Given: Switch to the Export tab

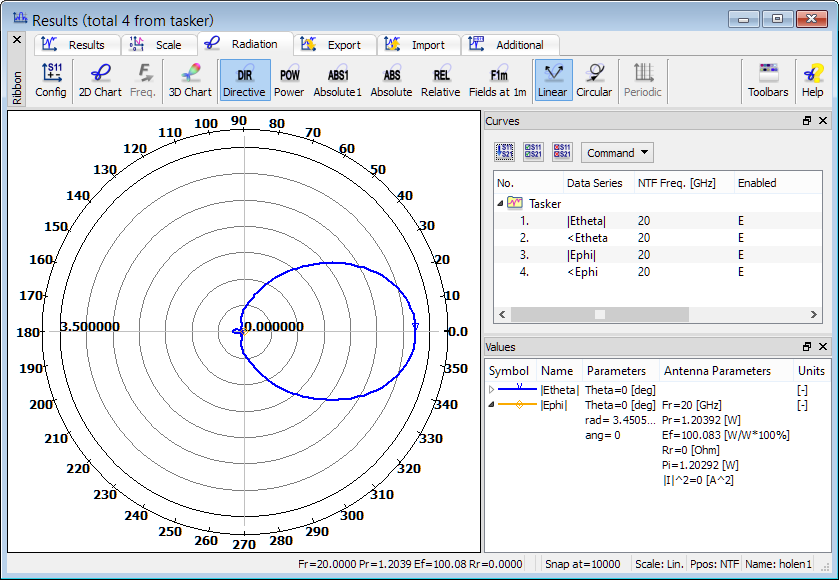Looking at the screenshot, I should [334, 45].
